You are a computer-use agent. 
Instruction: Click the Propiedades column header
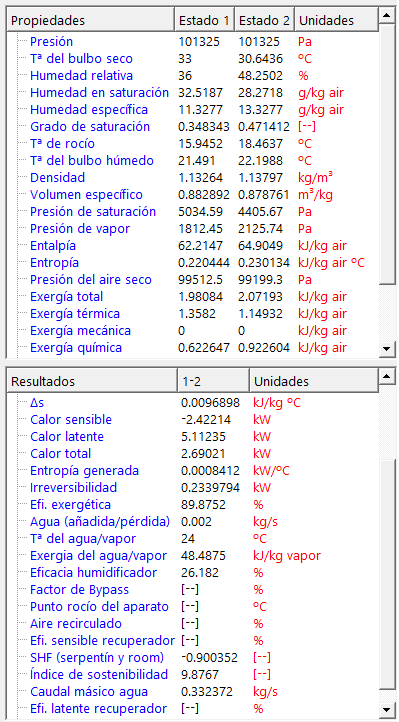pos(91,21)
